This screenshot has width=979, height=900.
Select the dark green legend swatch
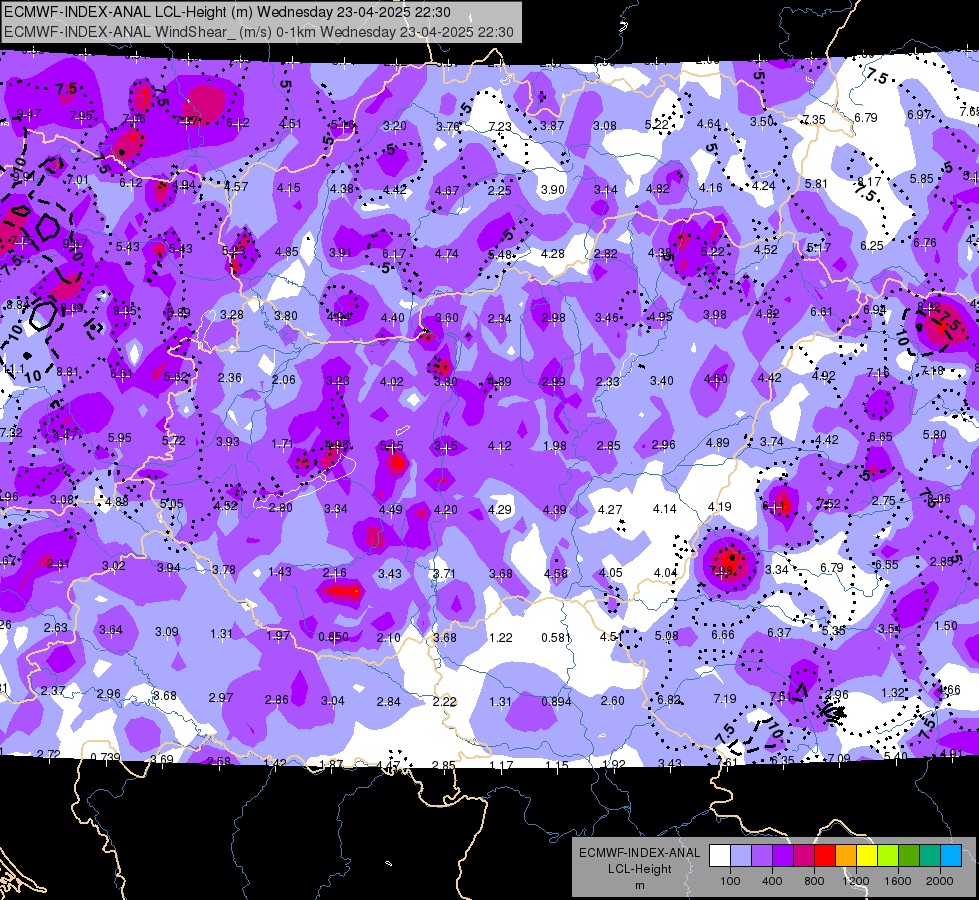pos(908,856)
